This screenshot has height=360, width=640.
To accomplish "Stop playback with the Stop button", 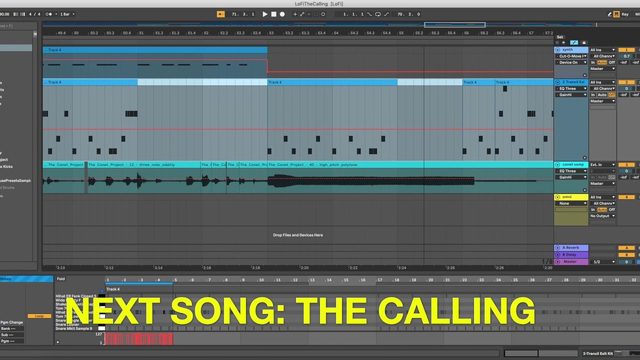I will click(273, 14).
